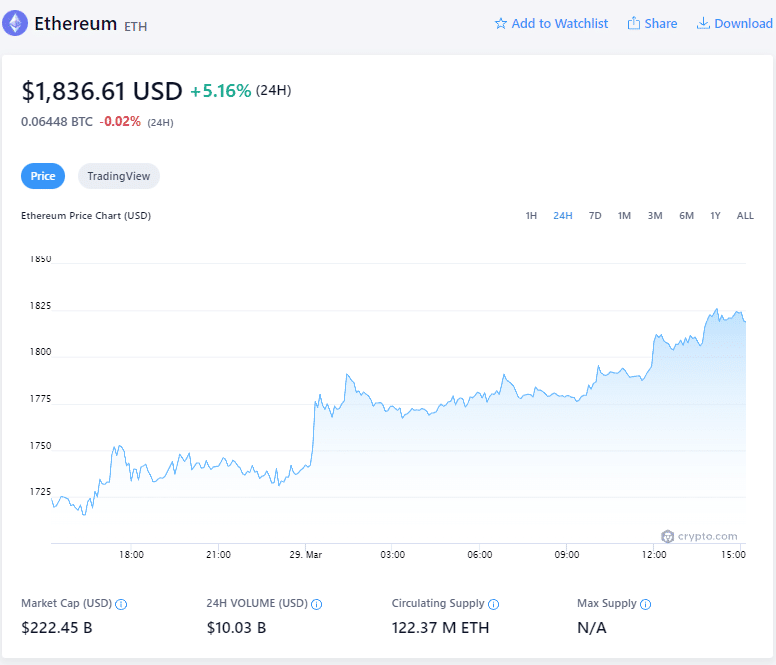Click the ETH ticker symbol in header
The width and height of the screenshot is (776, 665).
(136, 27)
